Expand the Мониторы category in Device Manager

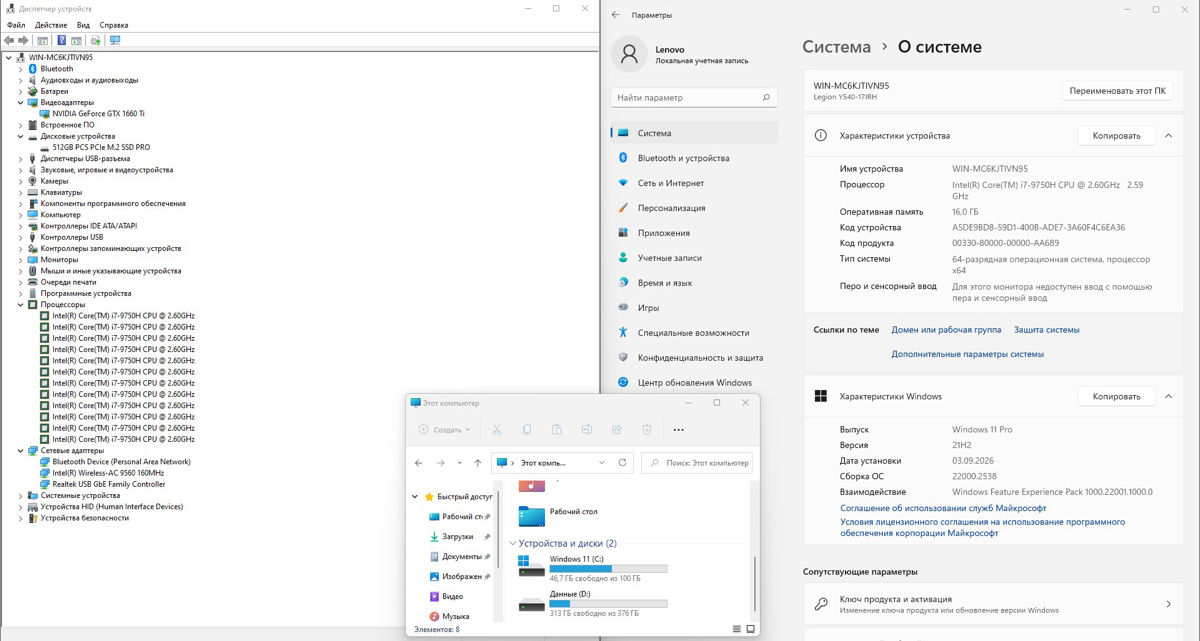click(x=21, y=259)
